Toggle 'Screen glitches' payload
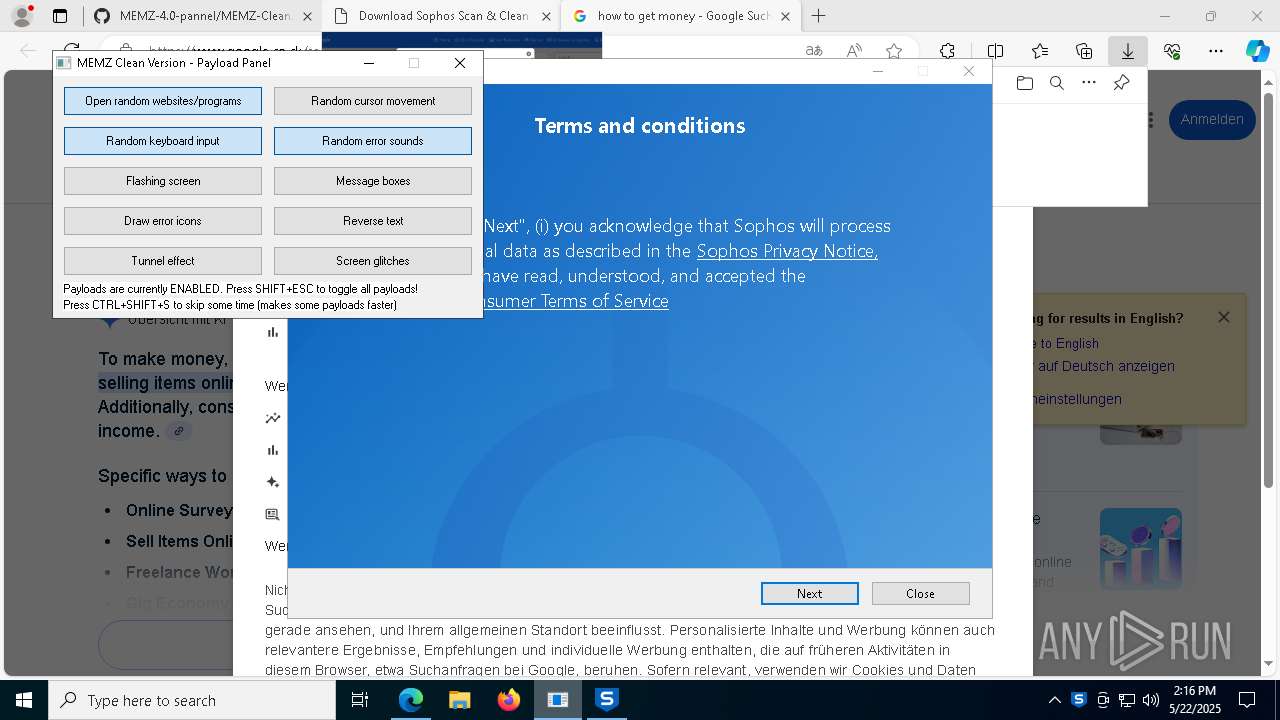The image size is (1280, 720). 373,261
